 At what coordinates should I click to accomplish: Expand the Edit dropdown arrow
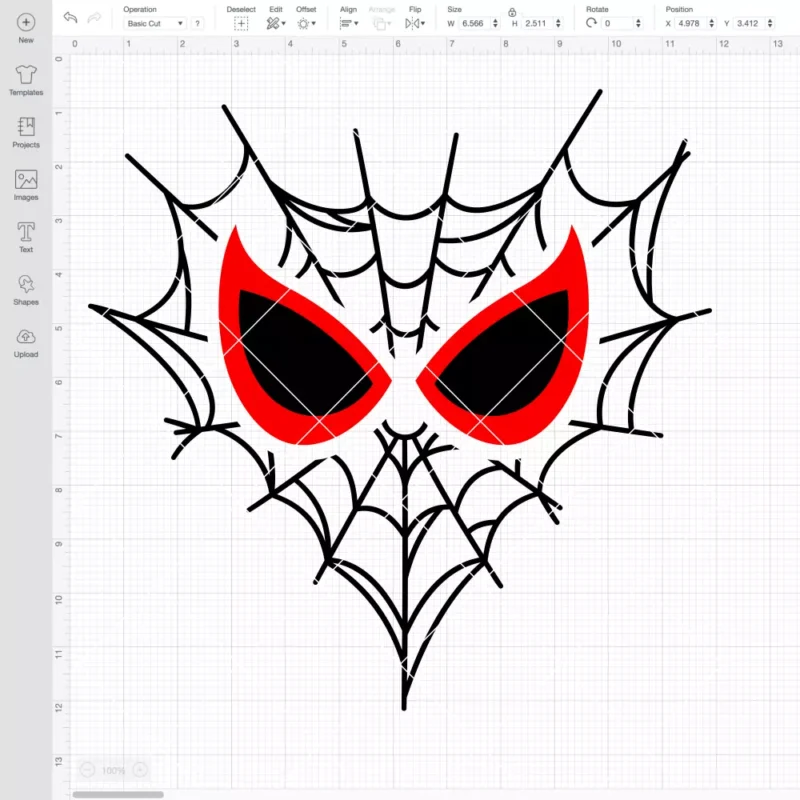pos(284,23)
